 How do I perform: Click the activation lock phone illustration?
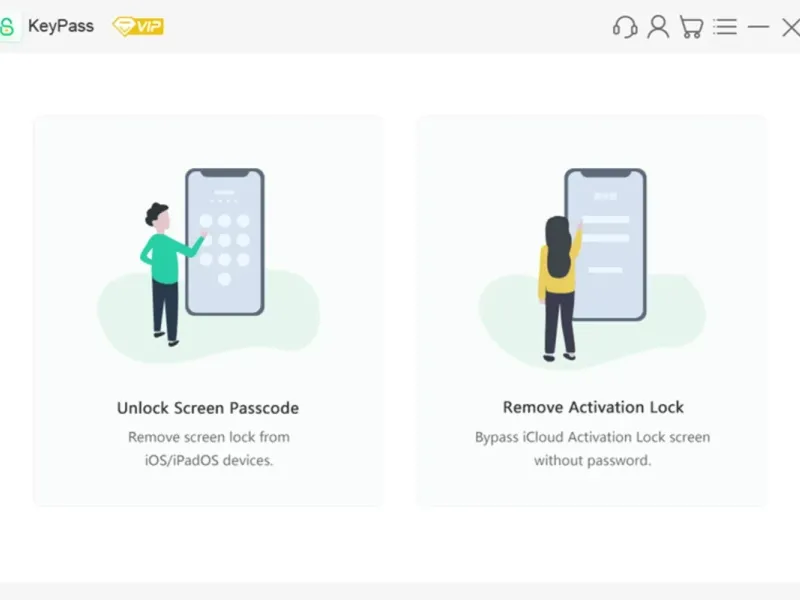click(606, 244)
